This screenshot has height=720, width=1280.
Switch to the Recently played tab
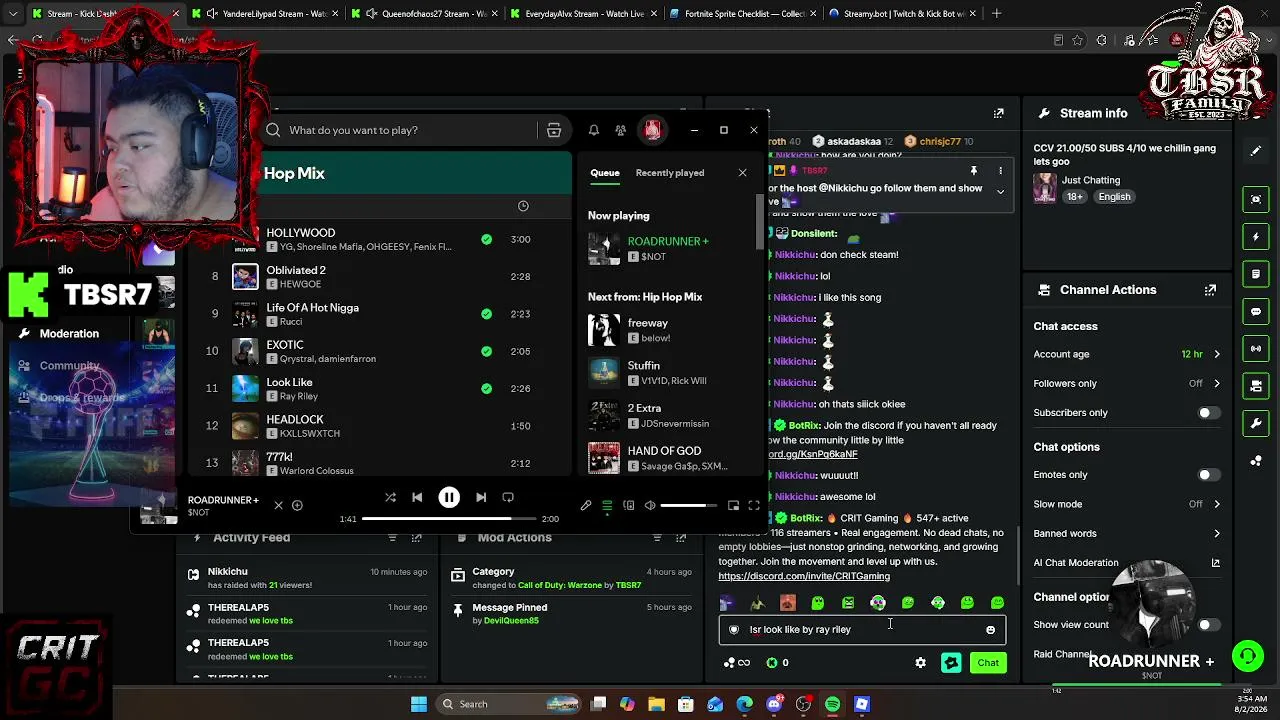pos(670,173)
